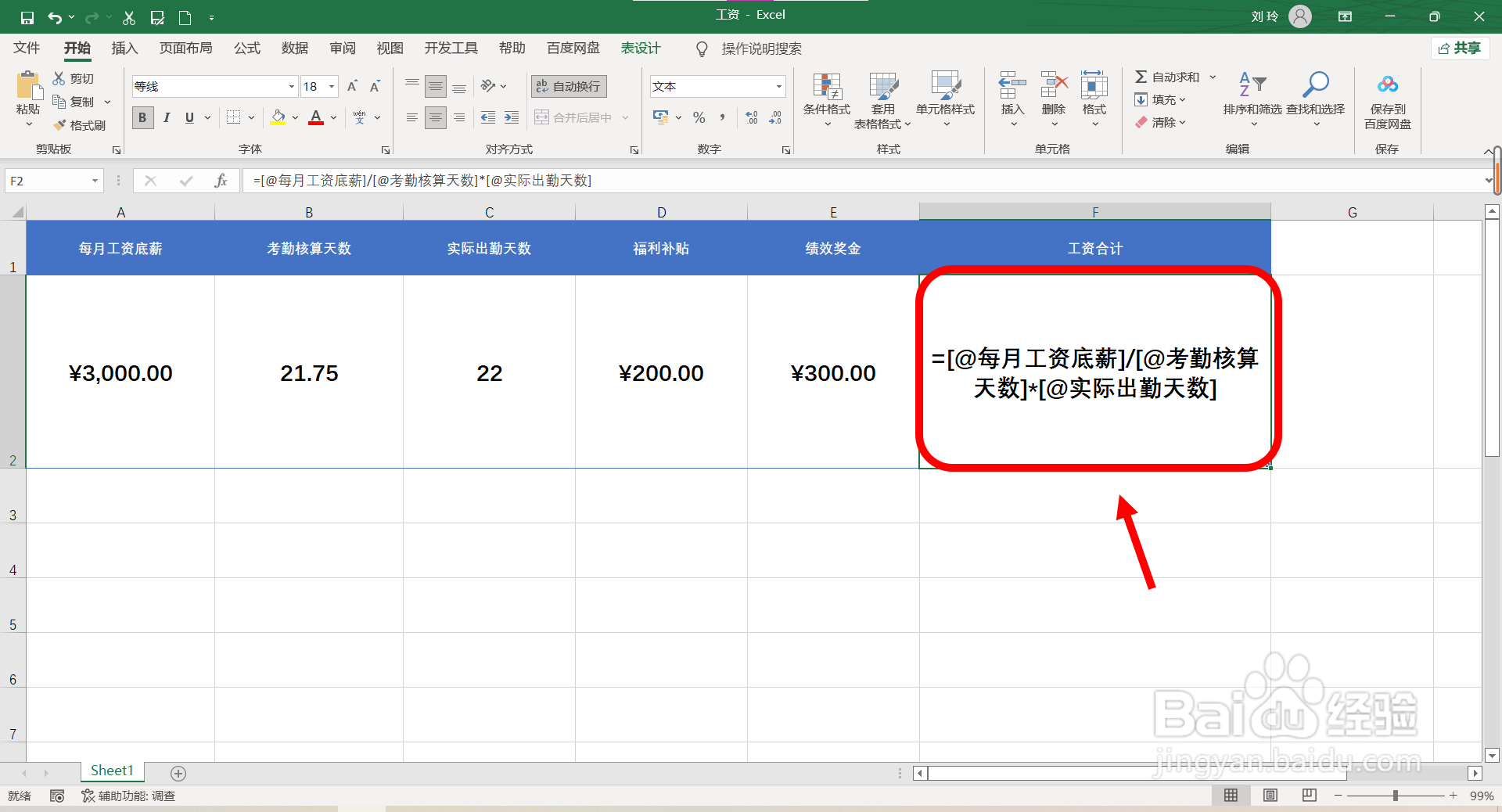The height and width of the screenshot is (812, 1502).
Task: Enable 自动换行 text wrapping
Action: [568, 86]
